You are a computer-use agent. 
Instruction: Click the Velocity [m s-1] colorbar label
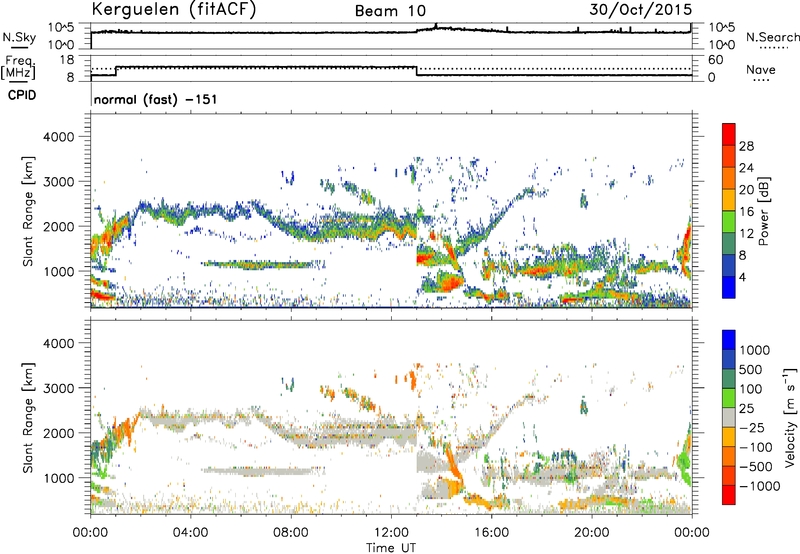pyautogui.click(x=790, y=418)
